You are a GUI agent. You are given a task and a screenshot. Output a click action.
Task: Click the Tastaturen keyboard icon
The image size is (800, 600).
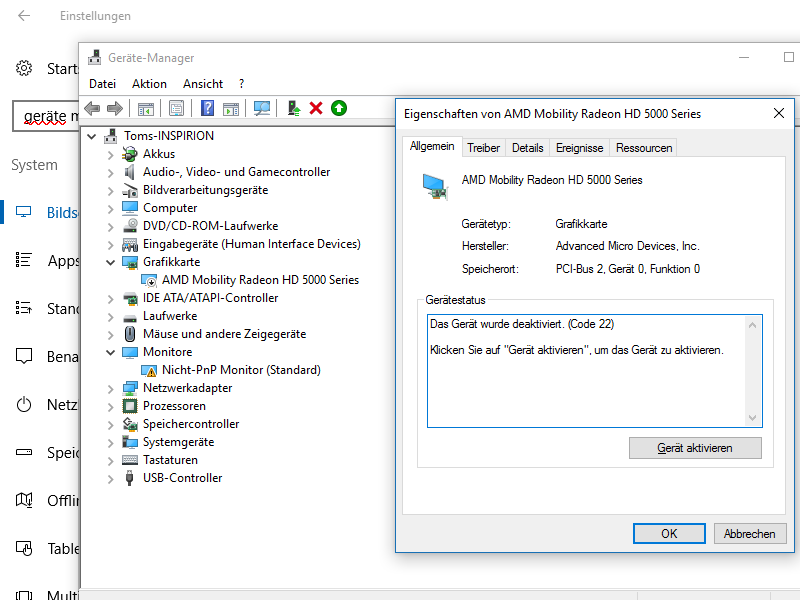[x=130, y=460]
